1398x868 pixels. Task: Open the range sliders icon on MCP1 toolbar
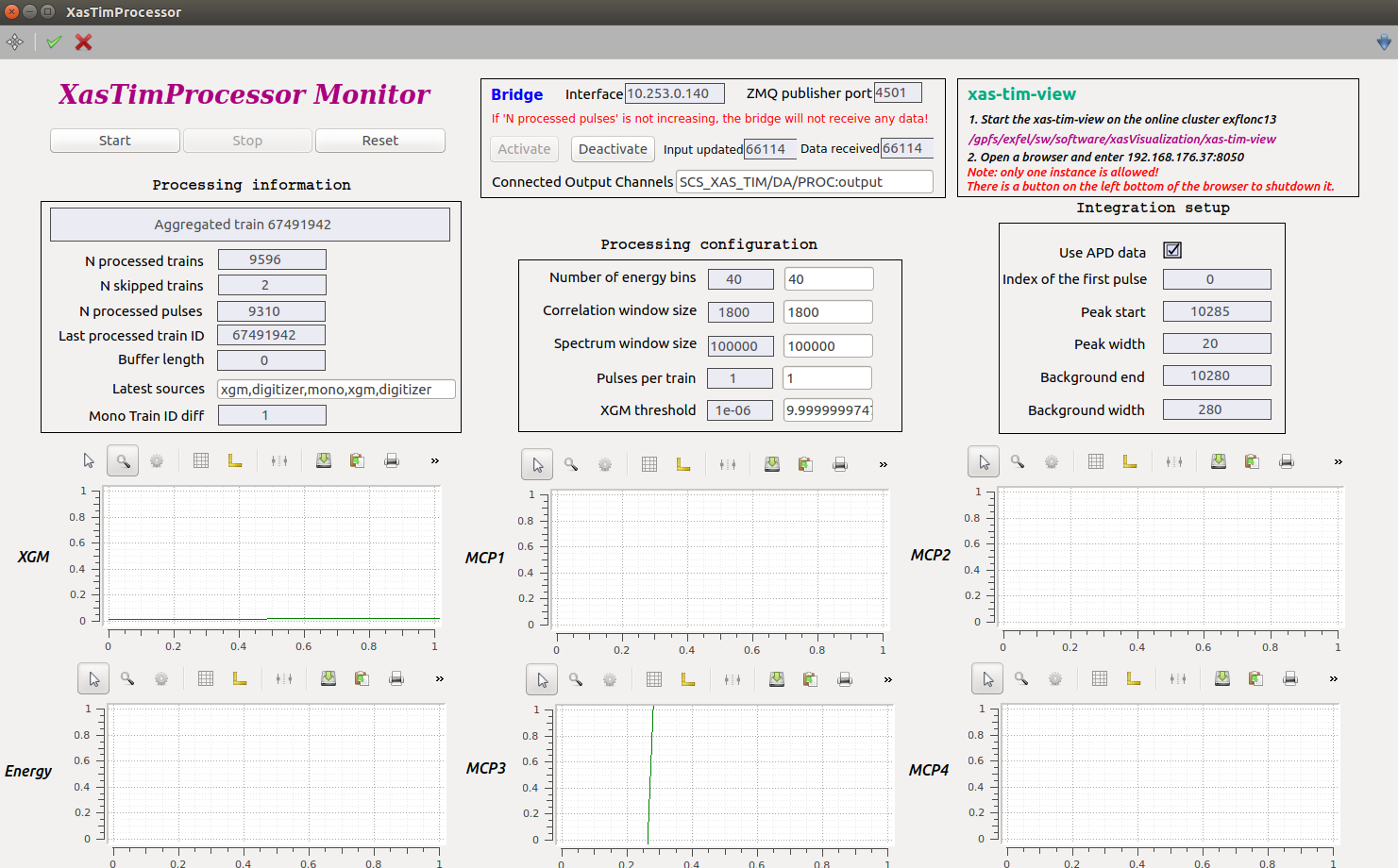click(x=728, y=464)
